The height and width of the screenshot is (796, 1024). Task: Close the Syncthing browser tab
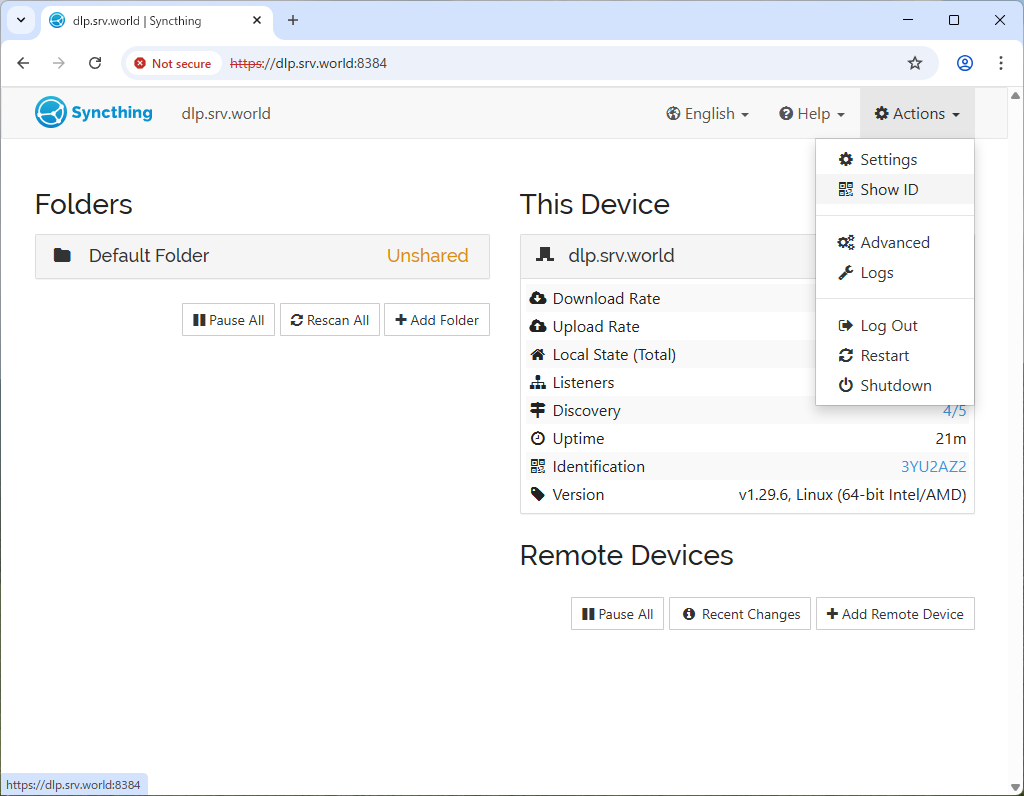coord(257,20)
